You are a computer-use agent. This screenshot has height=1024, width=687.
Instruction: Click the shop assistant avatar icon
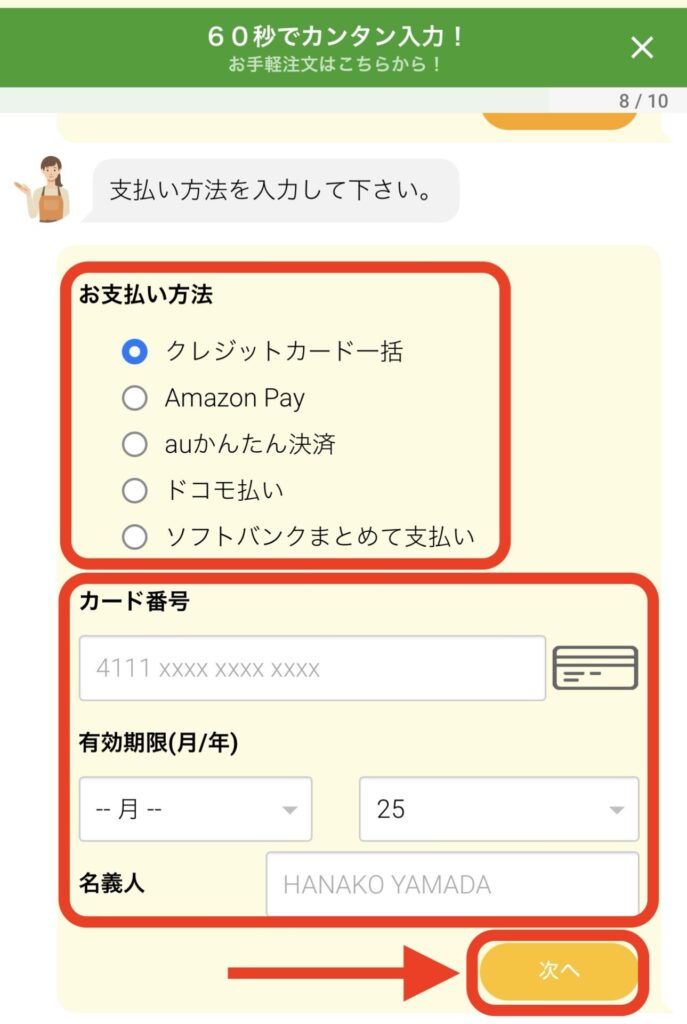pos(44,189)
